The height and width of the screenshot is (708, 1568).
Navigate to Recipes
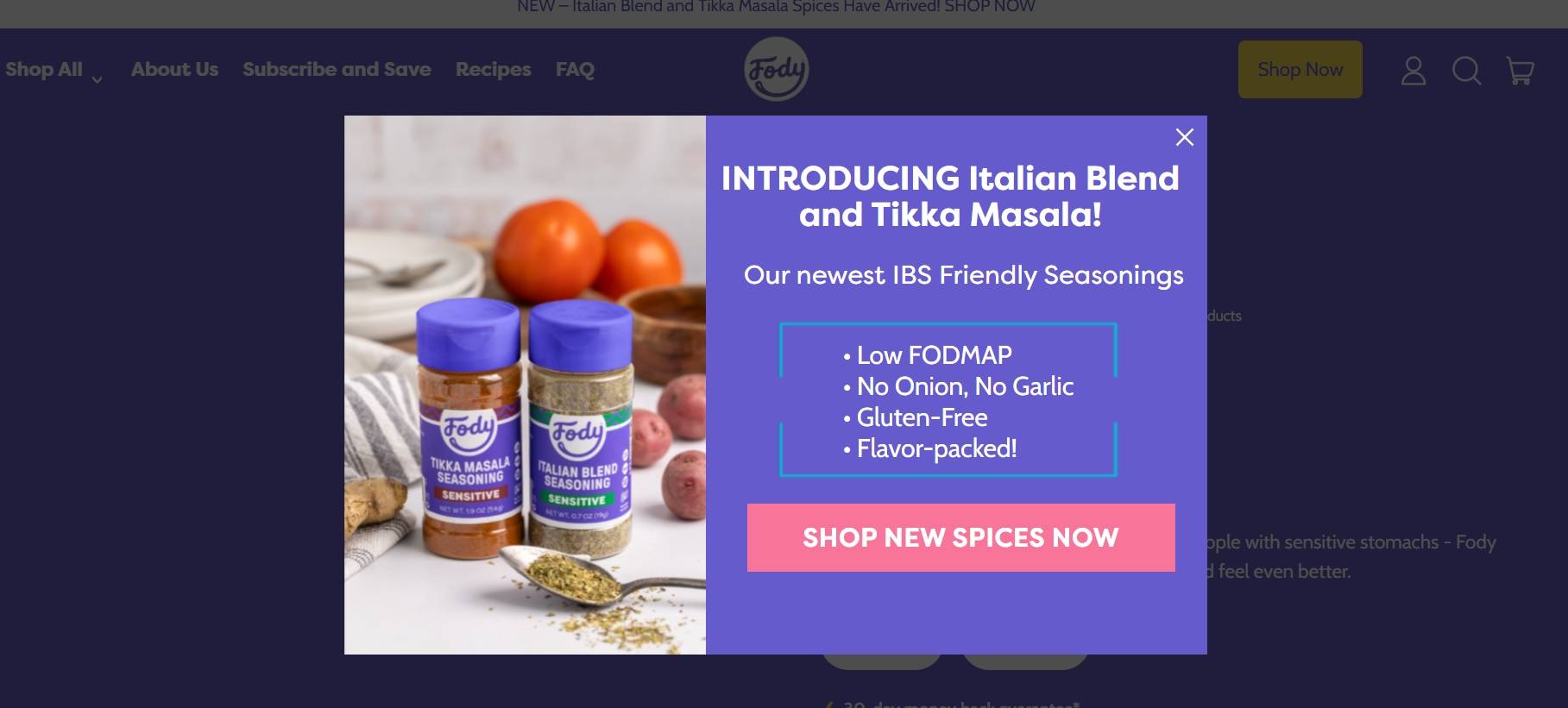(x=493, y=69)
